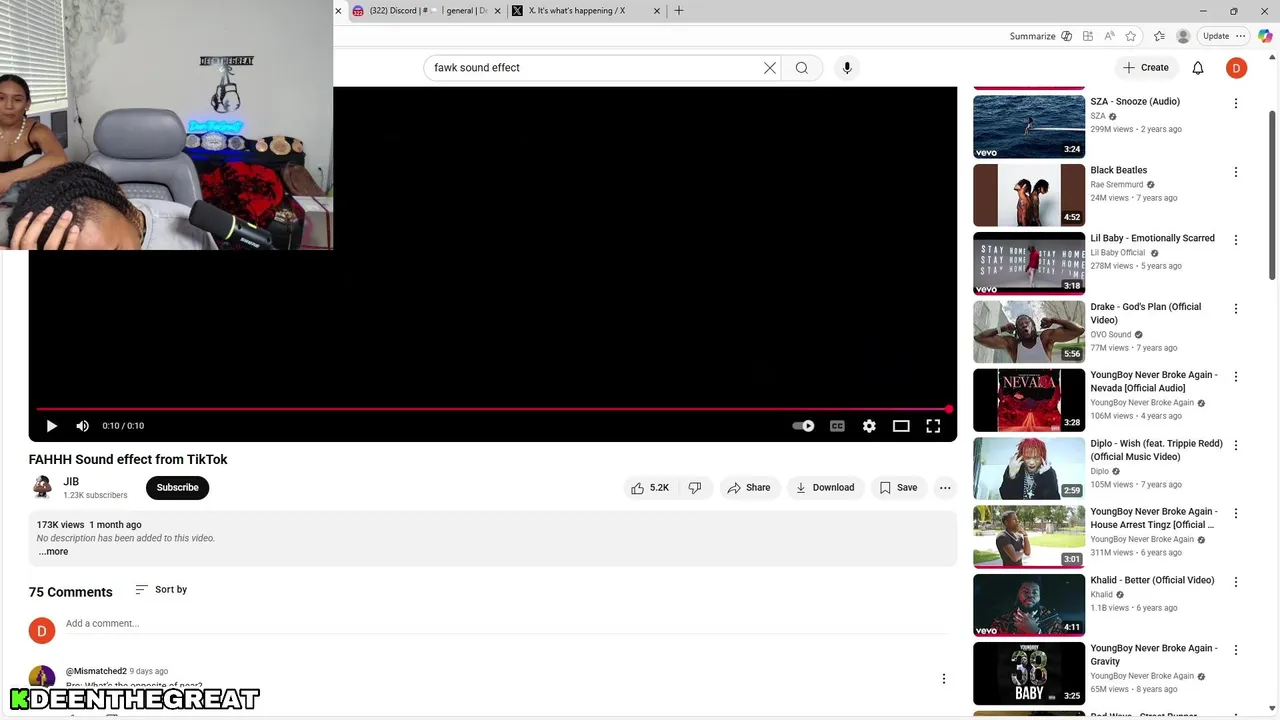1280x720 pixels.
Task: Add page to favorites star
Action: 1131,36
